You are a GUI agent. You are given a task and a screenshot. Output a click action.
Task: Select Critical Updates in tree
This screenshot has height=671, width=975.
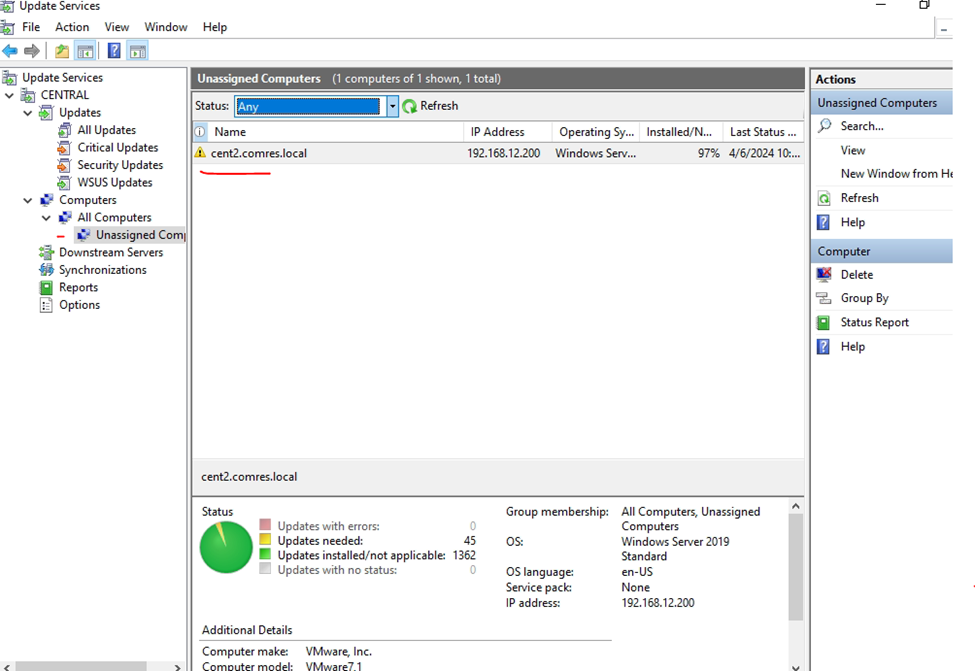coord(117,148)
